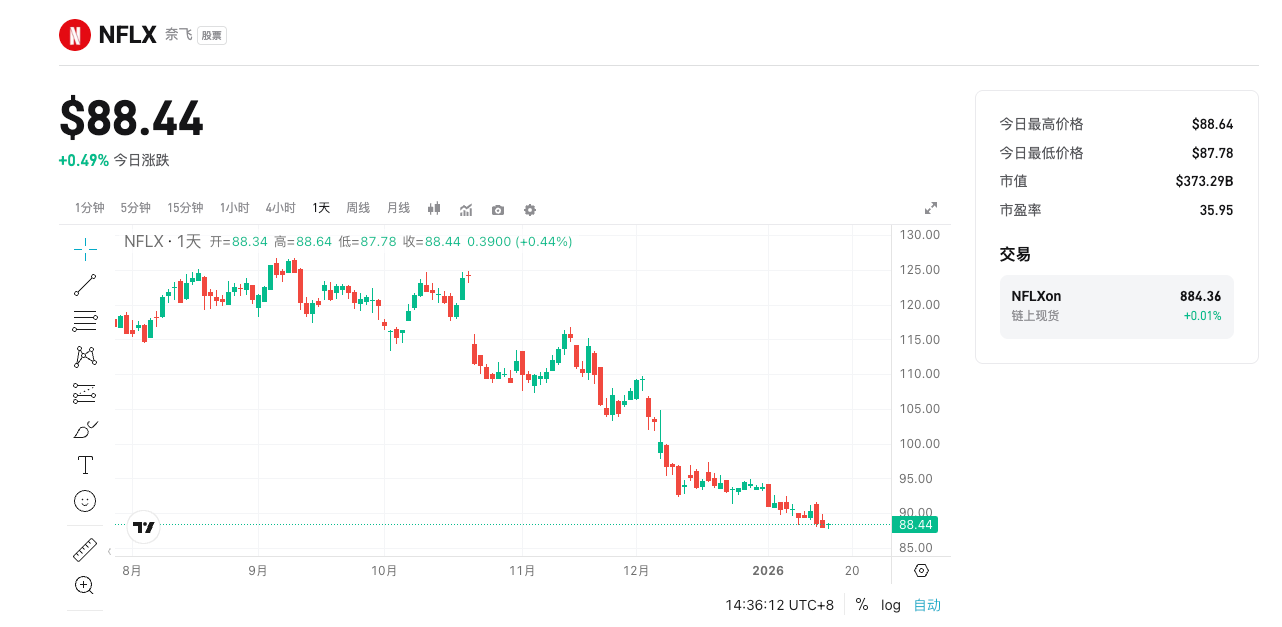Click the zoom in magnifier tool
Viewport: 1282px width, 627px height.
click(85, 585)
